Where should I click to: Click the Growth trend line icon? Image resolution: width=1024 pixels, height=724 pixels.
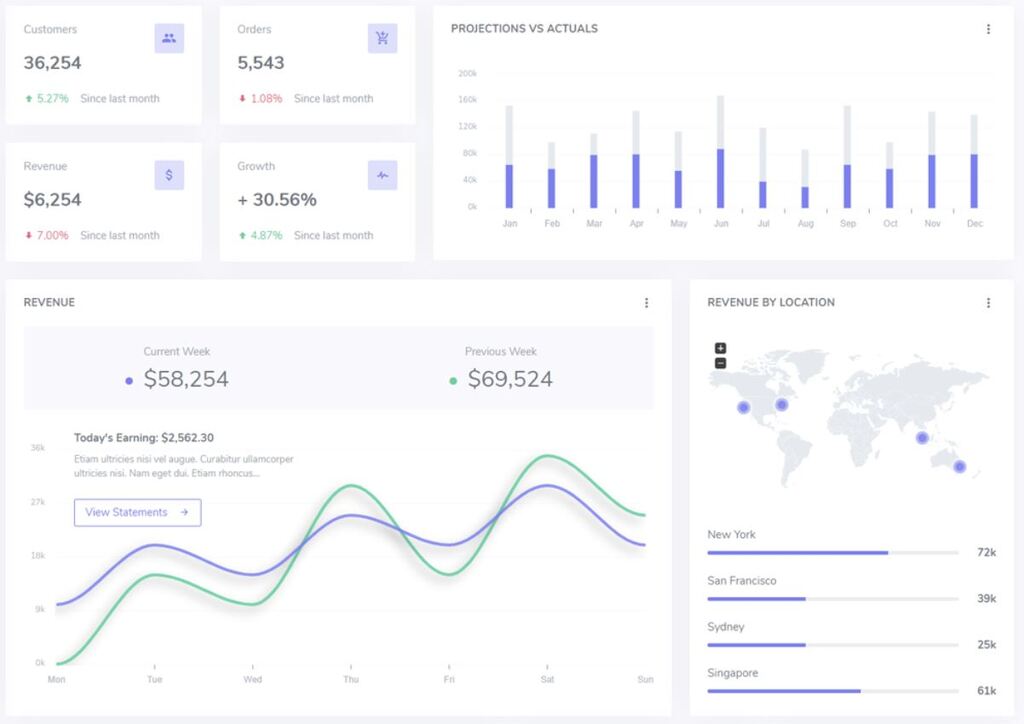pyautogui.click(x=380, y=174)
